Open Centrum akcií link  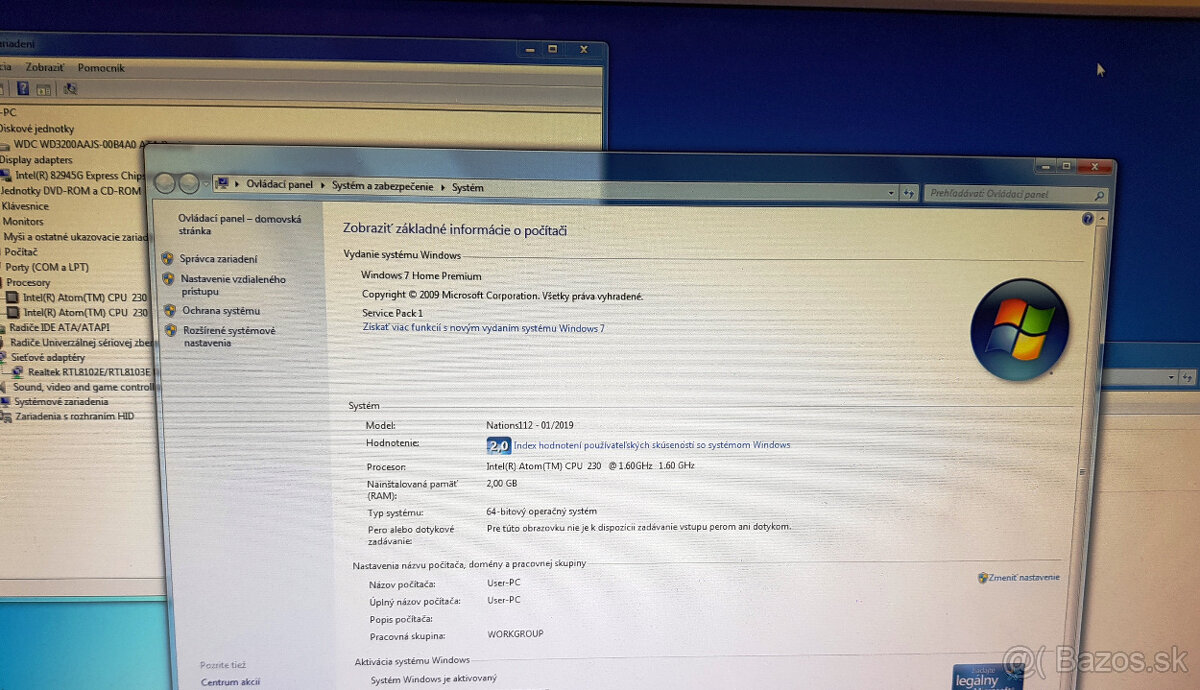[x=231, y=682]
